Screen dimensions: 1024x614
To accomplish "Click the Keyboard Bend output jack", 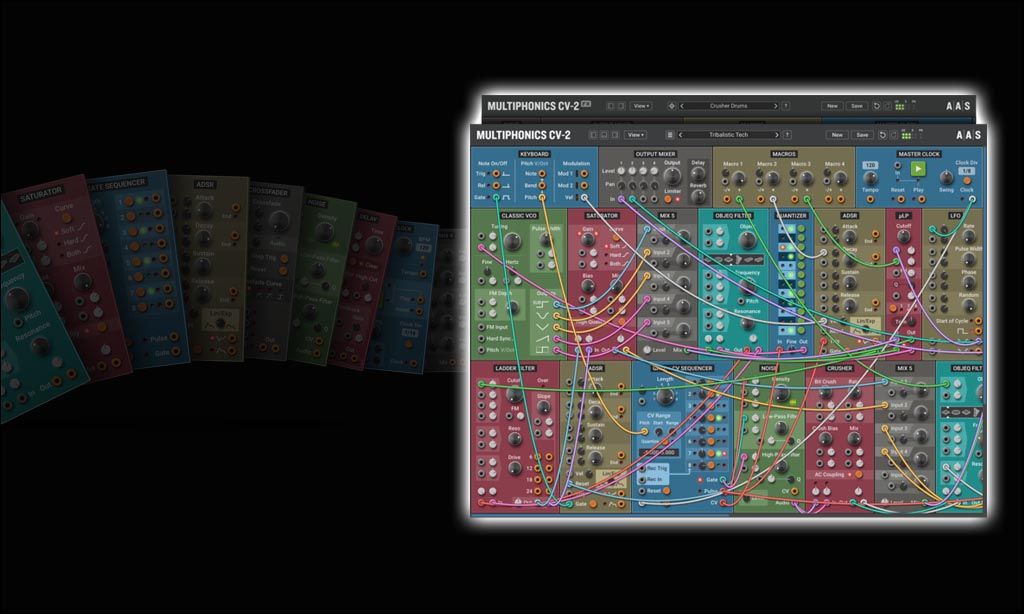I will 543,186.
